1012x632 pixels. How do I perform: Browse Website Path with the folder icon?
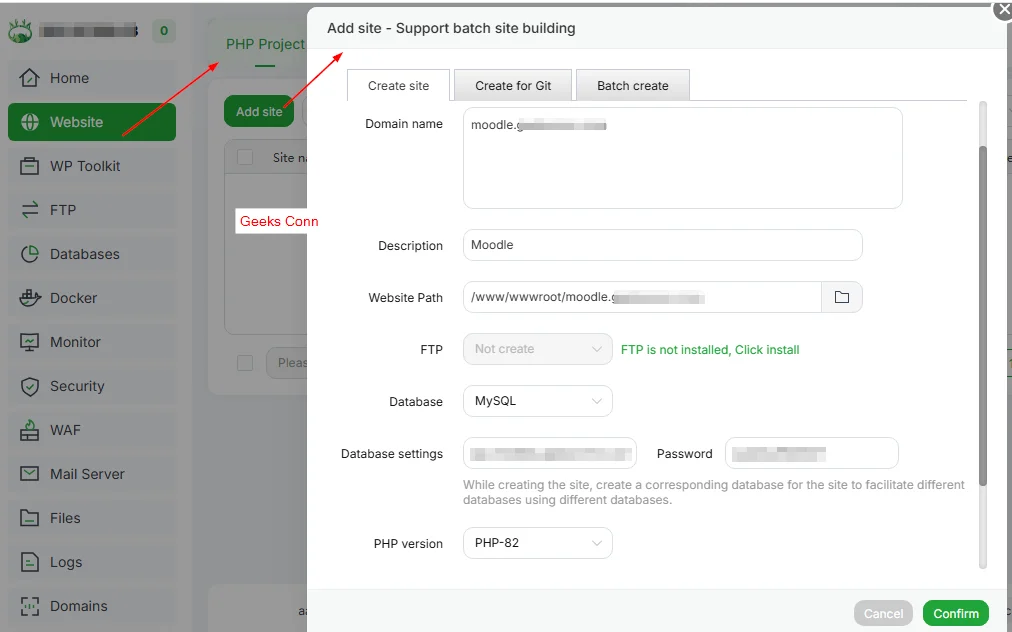[842, 297]
